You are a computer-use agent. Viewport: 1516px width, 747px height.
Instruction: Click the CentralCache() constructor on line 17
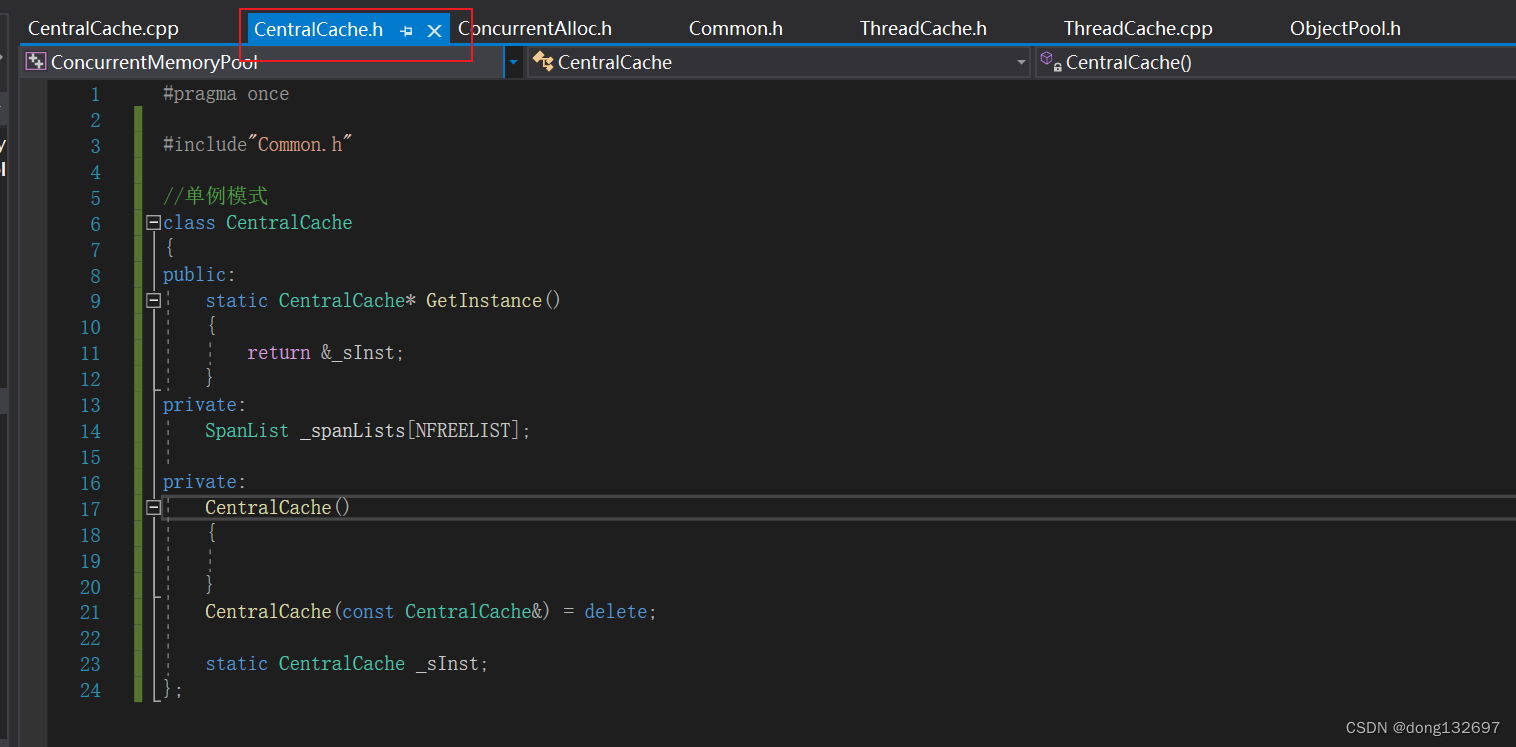point(278,508)
